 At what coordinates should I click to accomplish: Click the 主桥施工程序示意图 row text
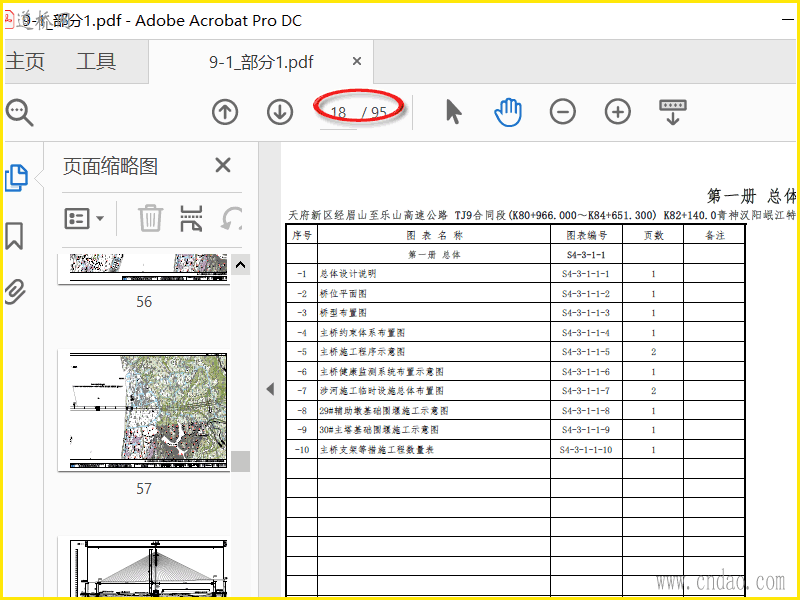coord(362,352)
